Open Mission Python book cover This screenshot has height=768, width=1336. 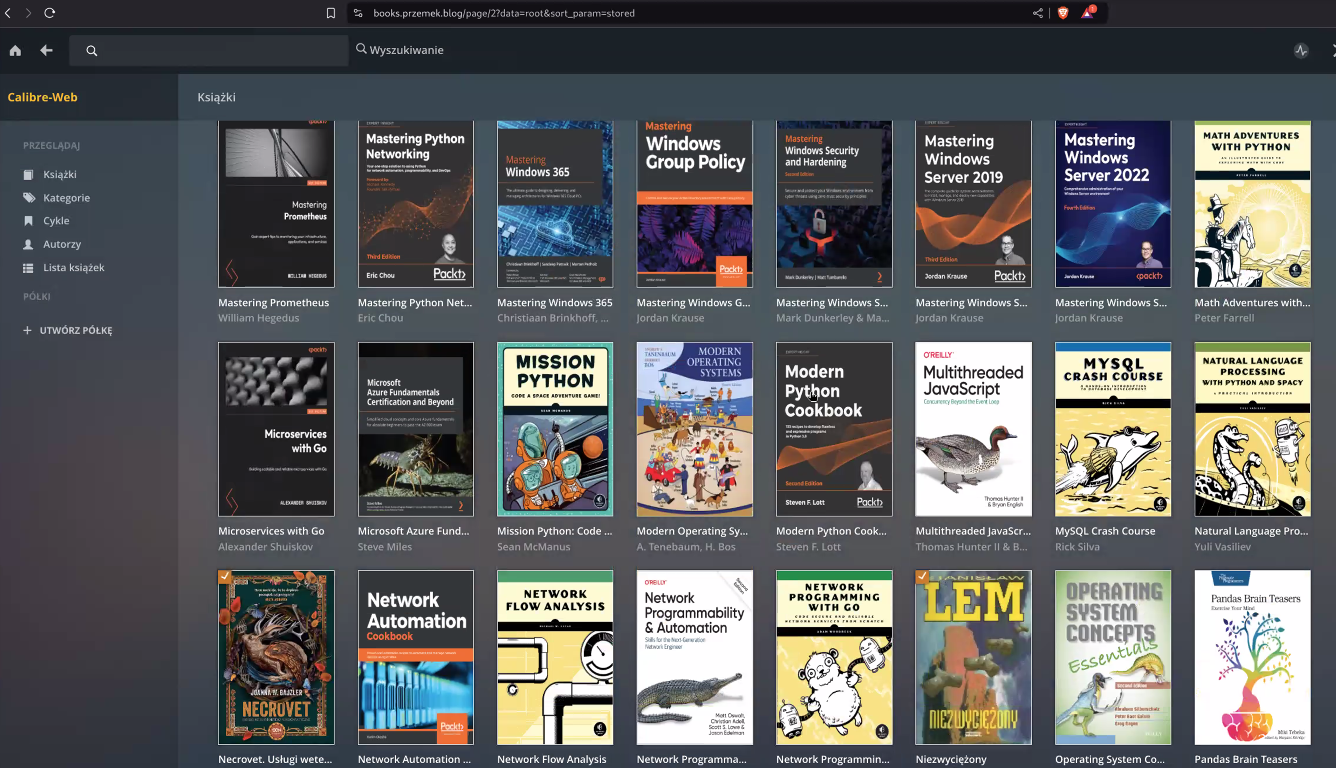[555, 429]
